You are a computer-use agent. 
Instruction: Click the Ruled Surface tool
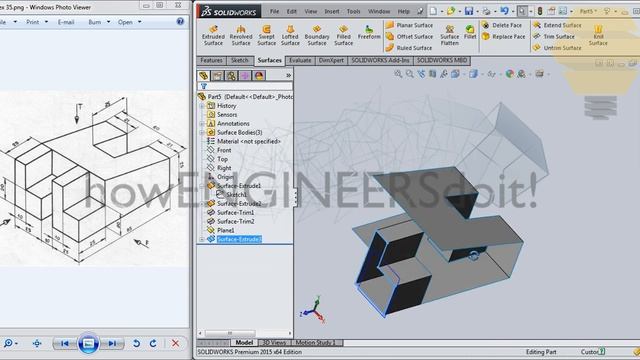click(409, 48)
